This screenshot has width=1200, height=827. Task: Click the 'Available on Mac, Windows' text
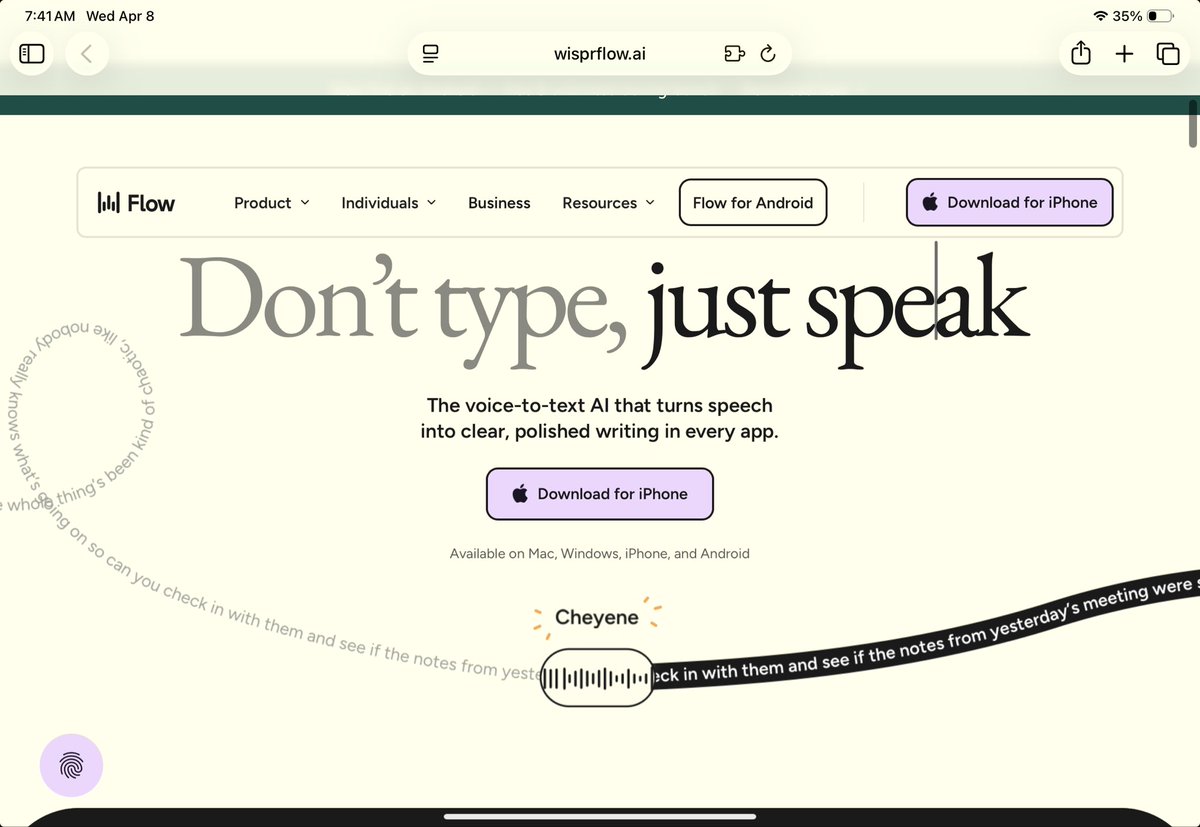click(600, 553)
